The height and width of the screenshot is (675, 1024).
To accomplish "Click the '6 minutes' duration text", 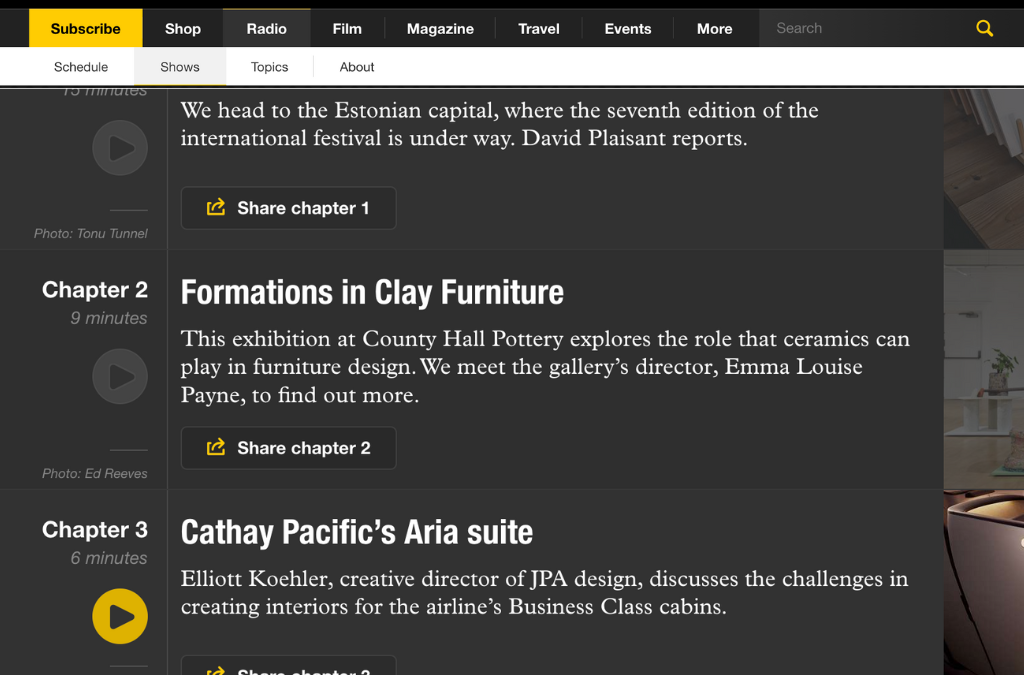I will tap(109, 558).
